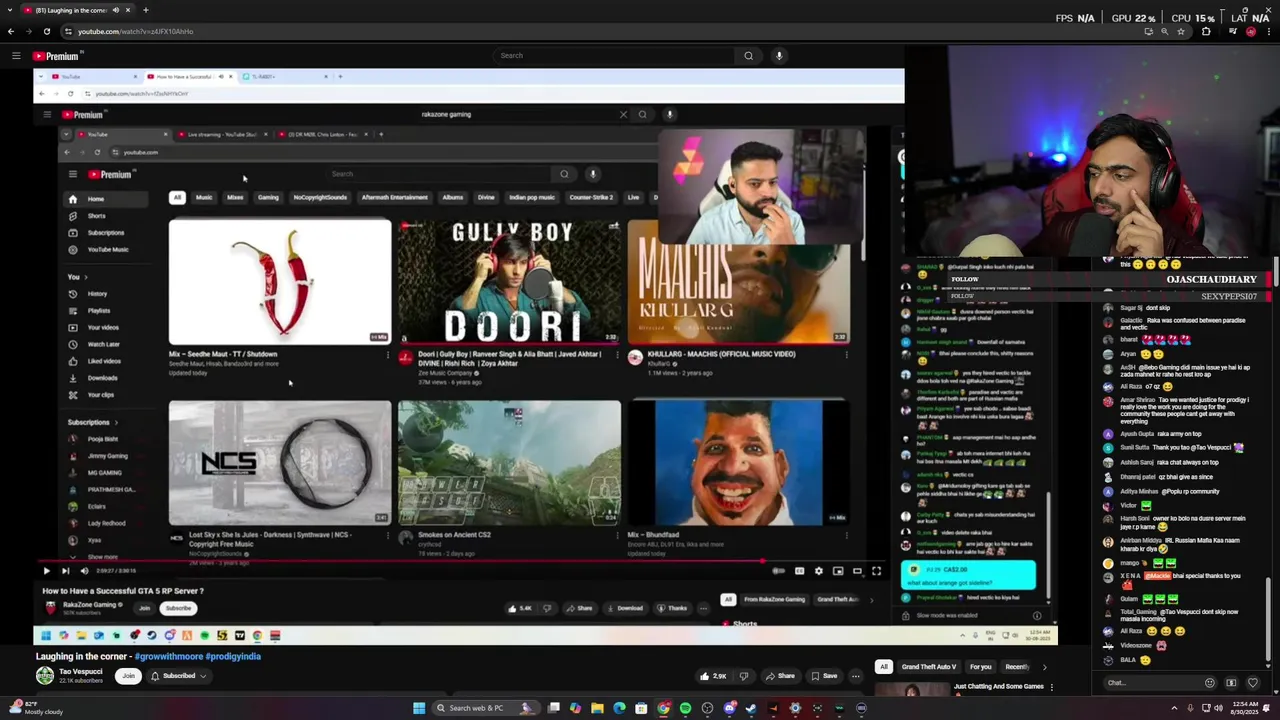Open the YouTube guide hamburger menu

pos(16,56)
